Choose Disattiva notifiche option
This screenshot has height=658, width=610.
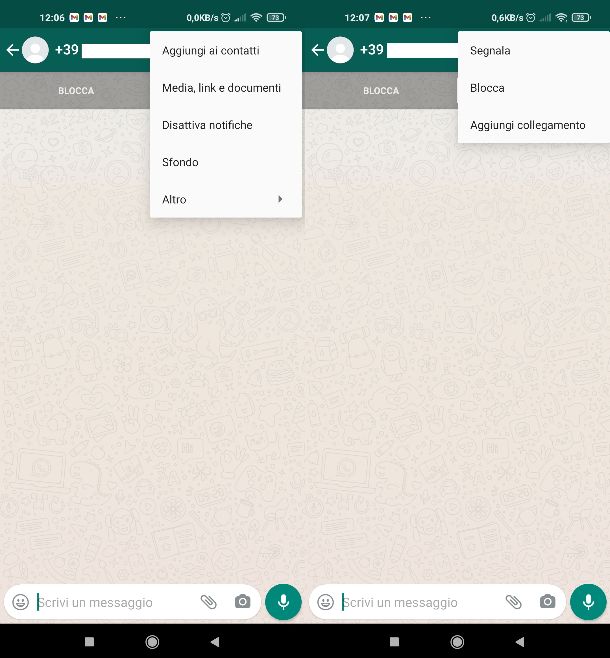tap(226, 125)
